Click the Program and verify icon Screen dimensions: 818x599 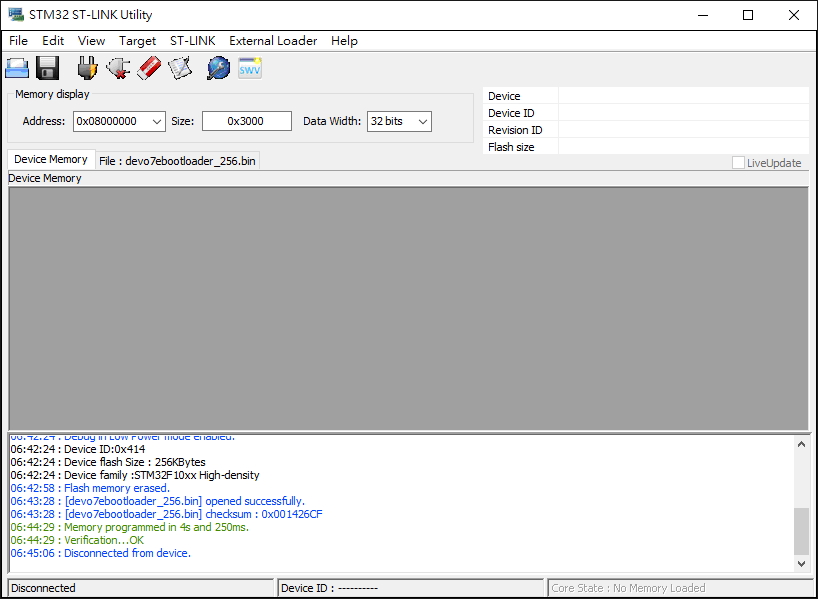click(180, 68)
